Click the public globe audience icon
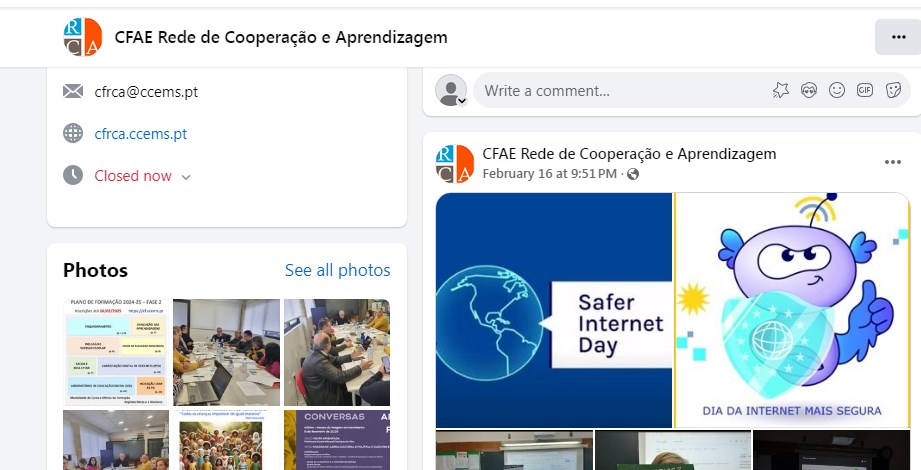This screenshot has height=470, width=921. click(x=633, y=174)
